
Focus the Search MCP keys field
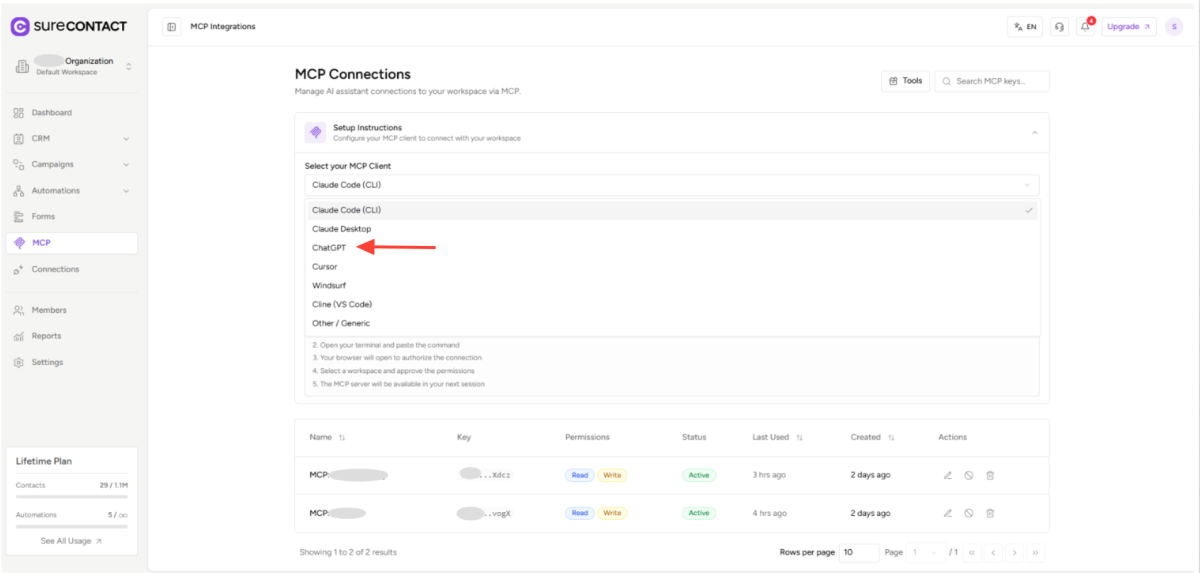[x=1000, y=81]
